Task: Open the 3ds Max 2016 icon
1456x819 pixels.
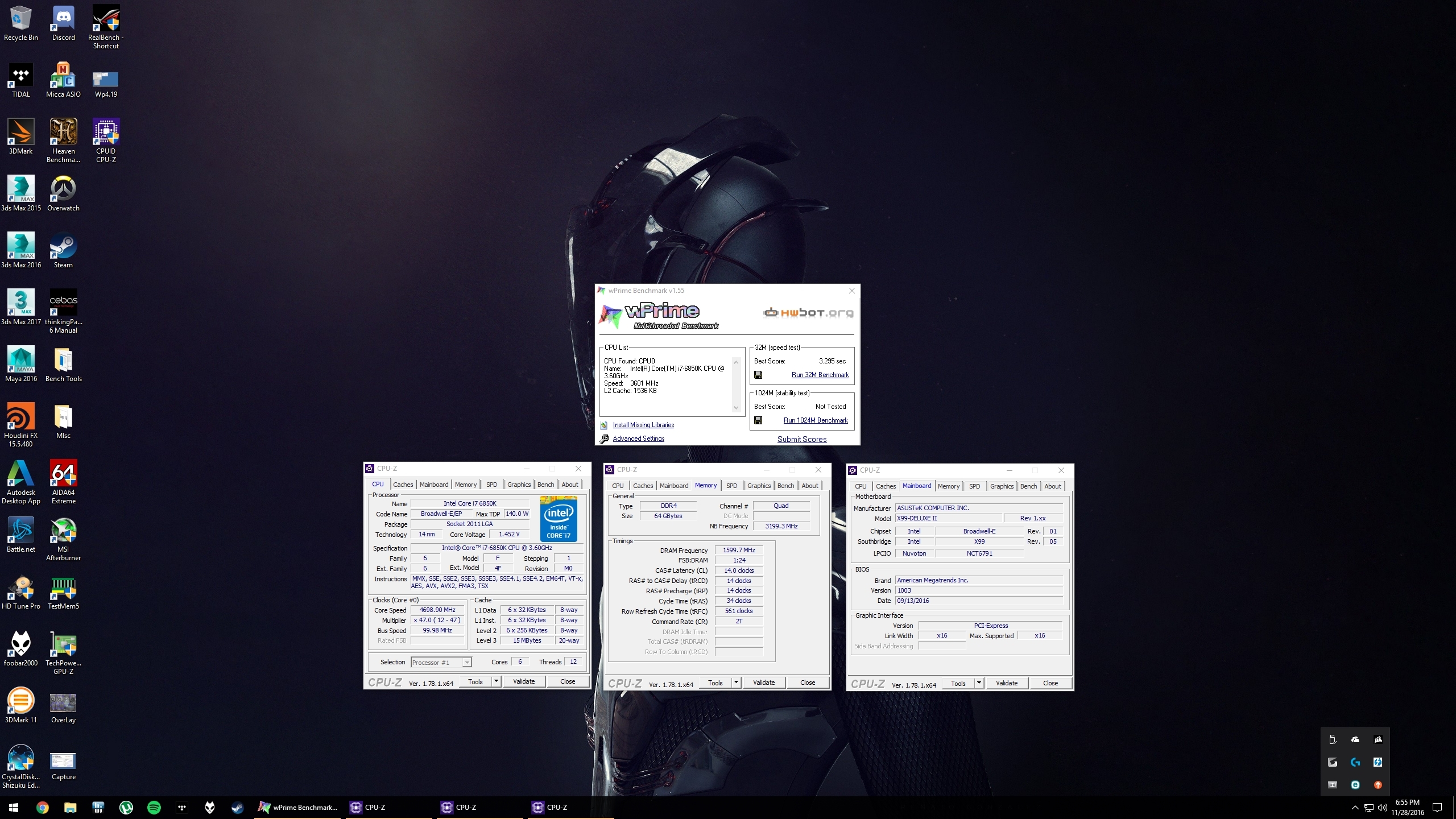Action: click(x=21, y=251)
